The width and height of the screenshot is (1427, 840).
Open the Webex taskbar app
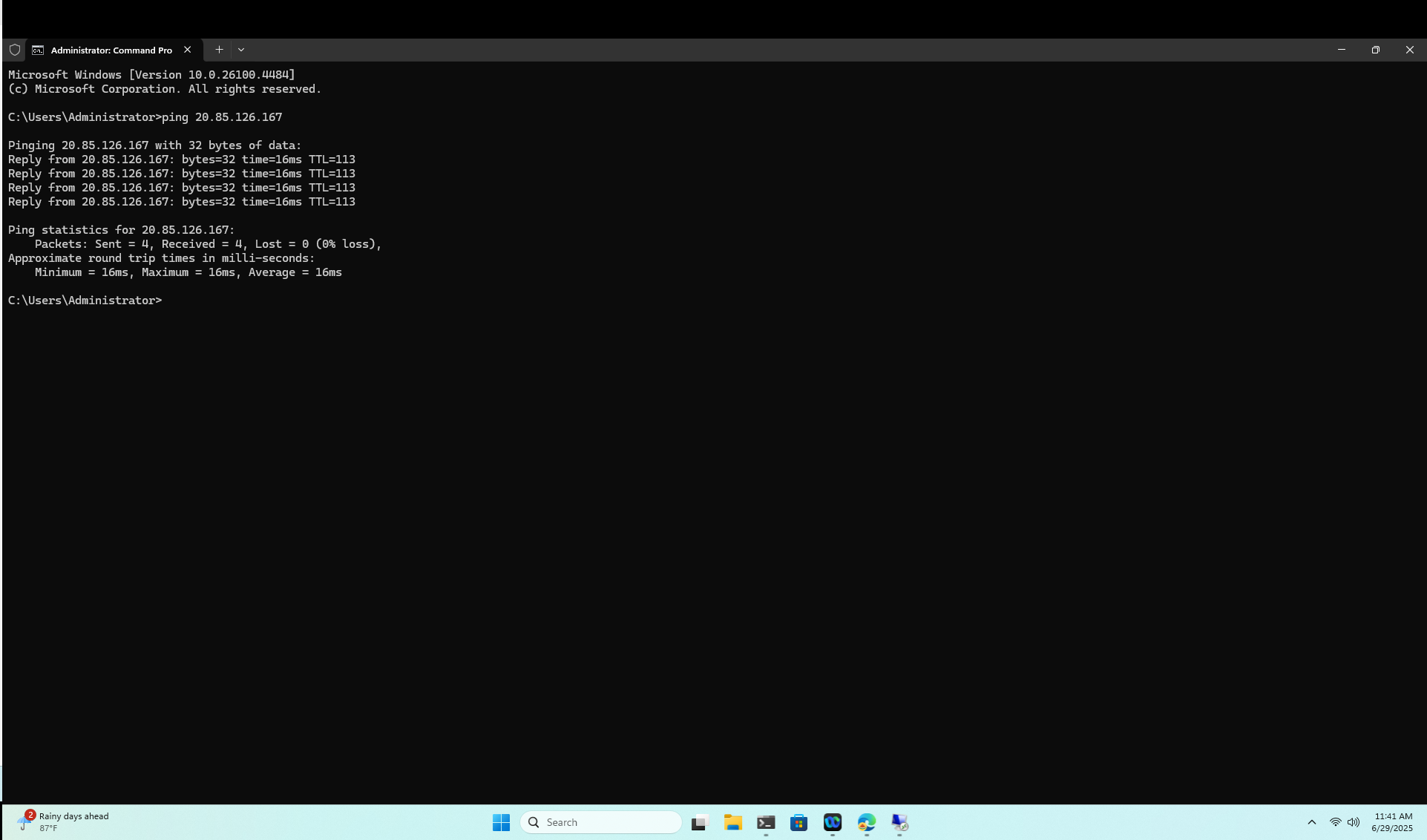[x=833, y=822]
